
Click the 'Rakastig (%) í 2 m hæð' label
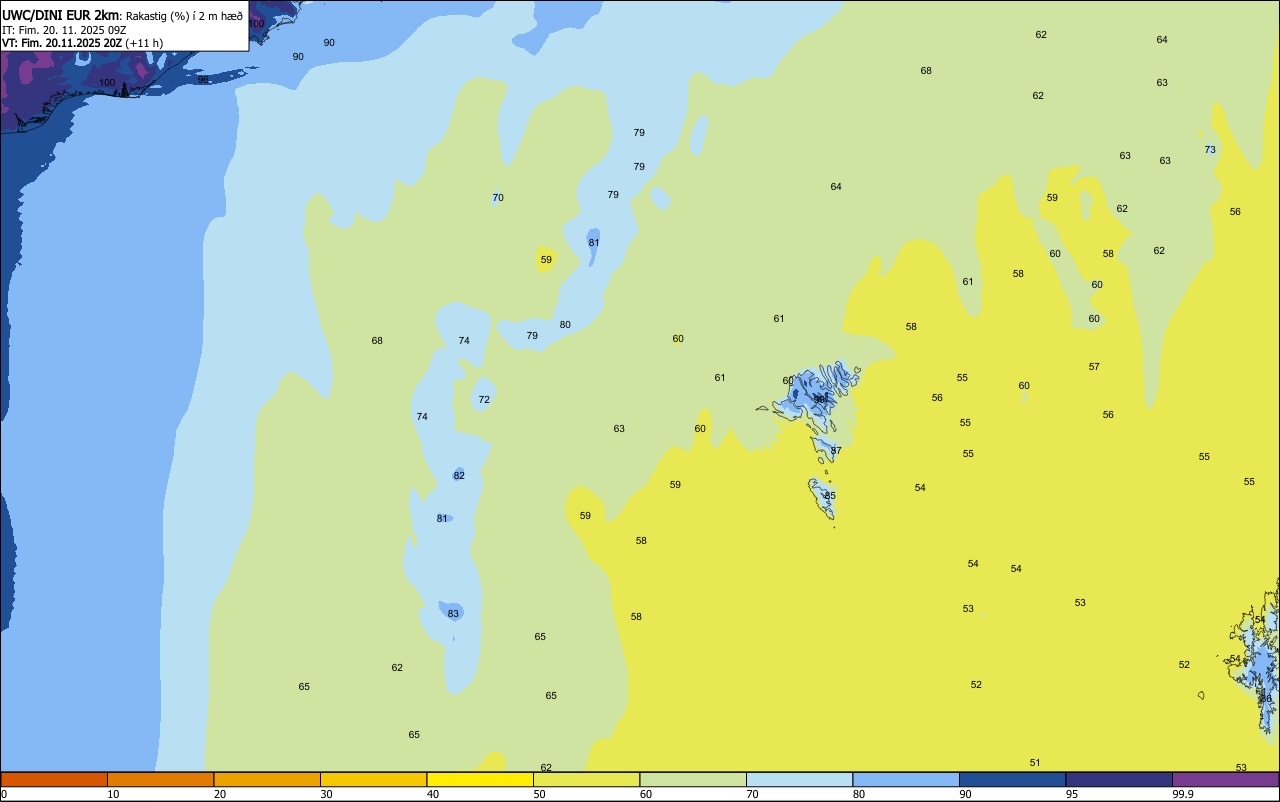(x=184, y=16)
